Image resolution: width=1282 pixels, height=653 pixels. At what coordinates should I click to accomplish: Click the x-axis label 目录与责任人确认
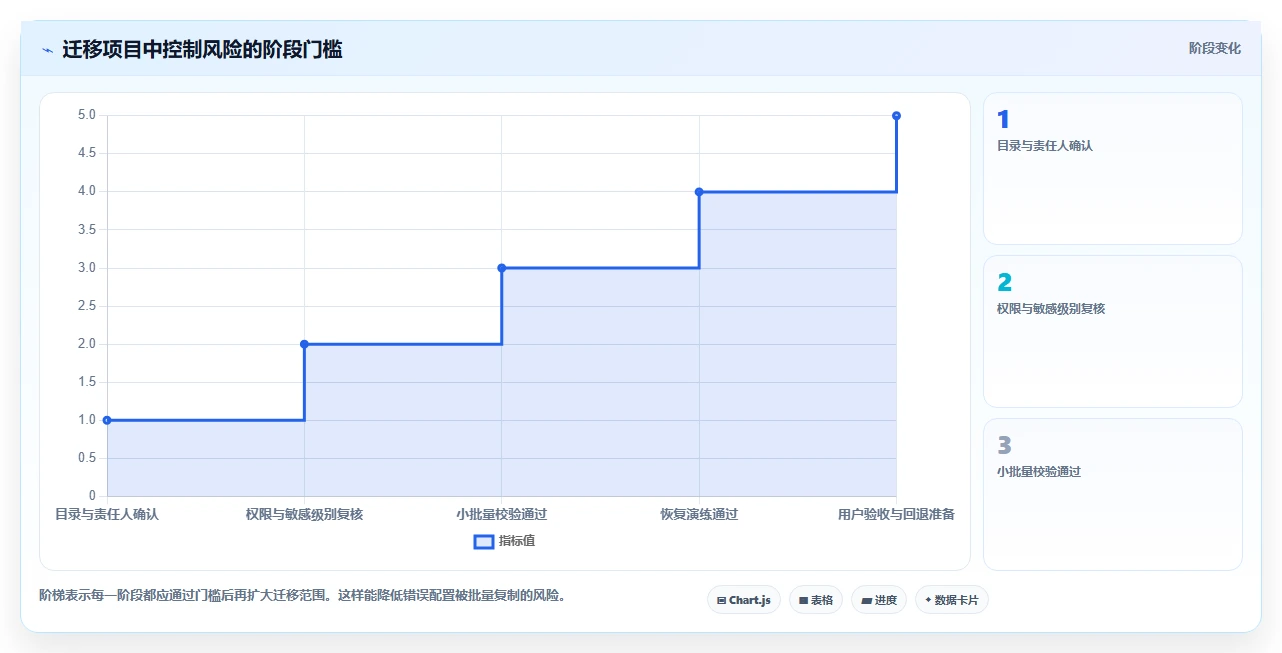107,514
